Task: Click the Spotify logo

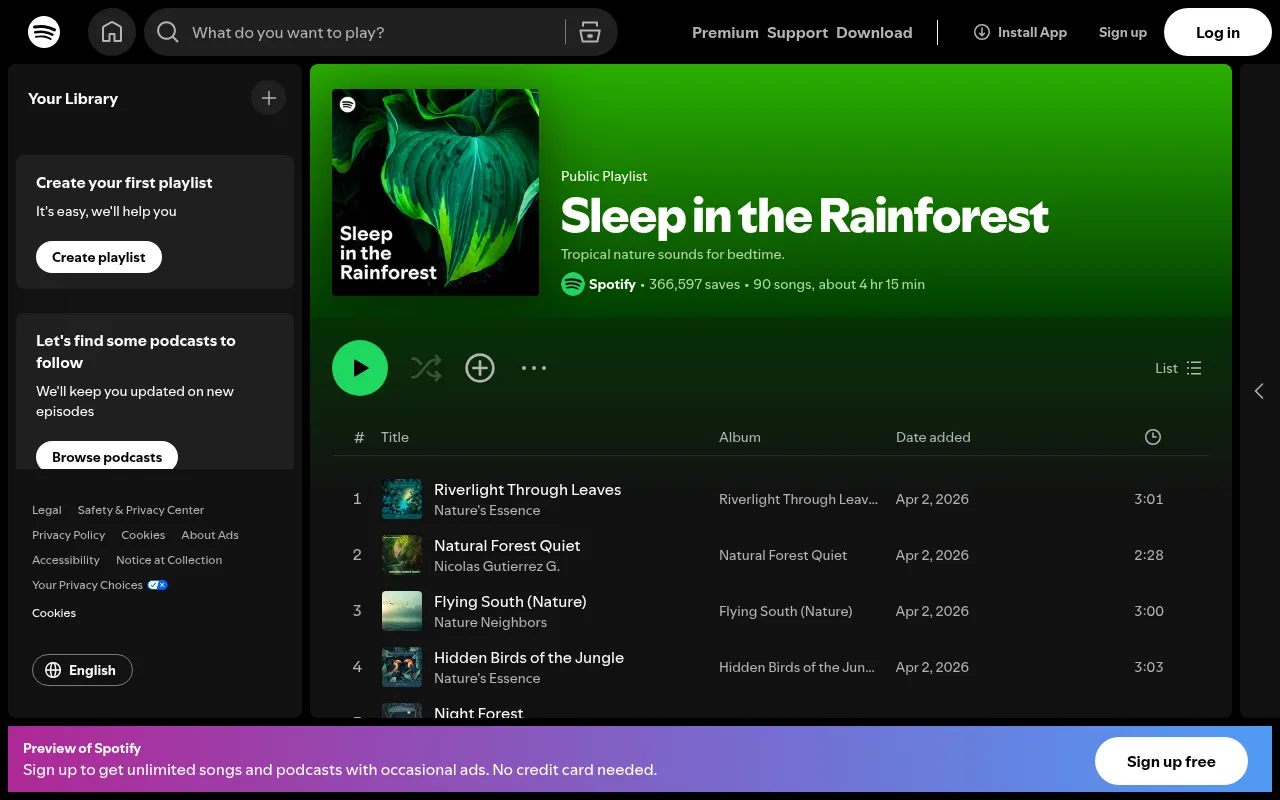Action: [44, 32]
